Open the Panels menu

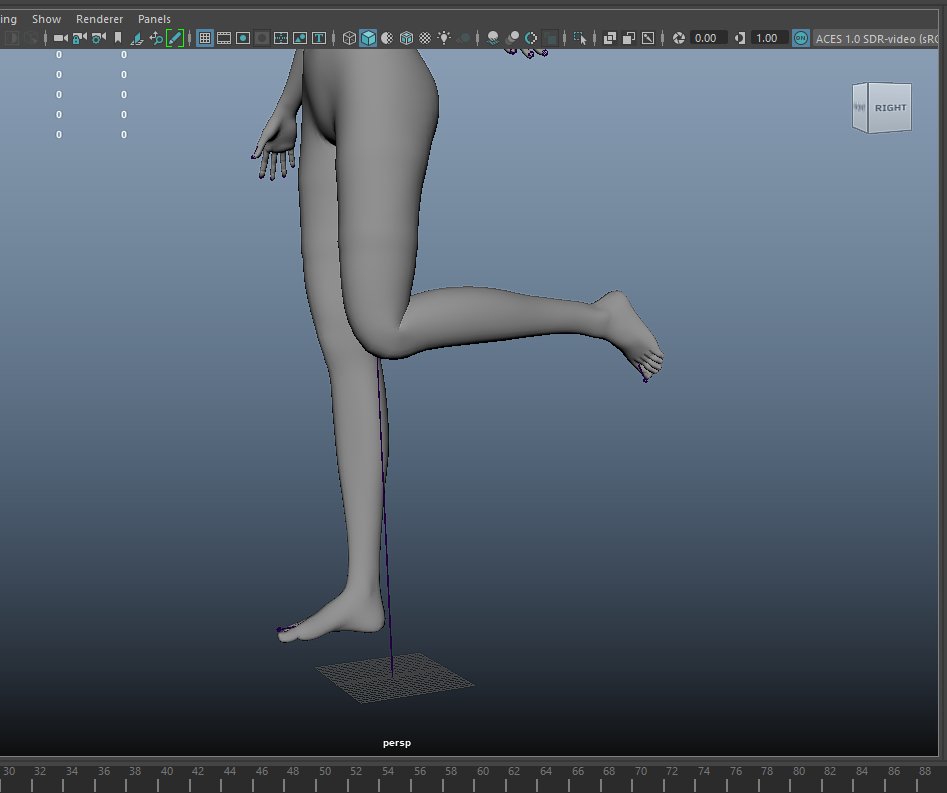[x=154, y=18]
